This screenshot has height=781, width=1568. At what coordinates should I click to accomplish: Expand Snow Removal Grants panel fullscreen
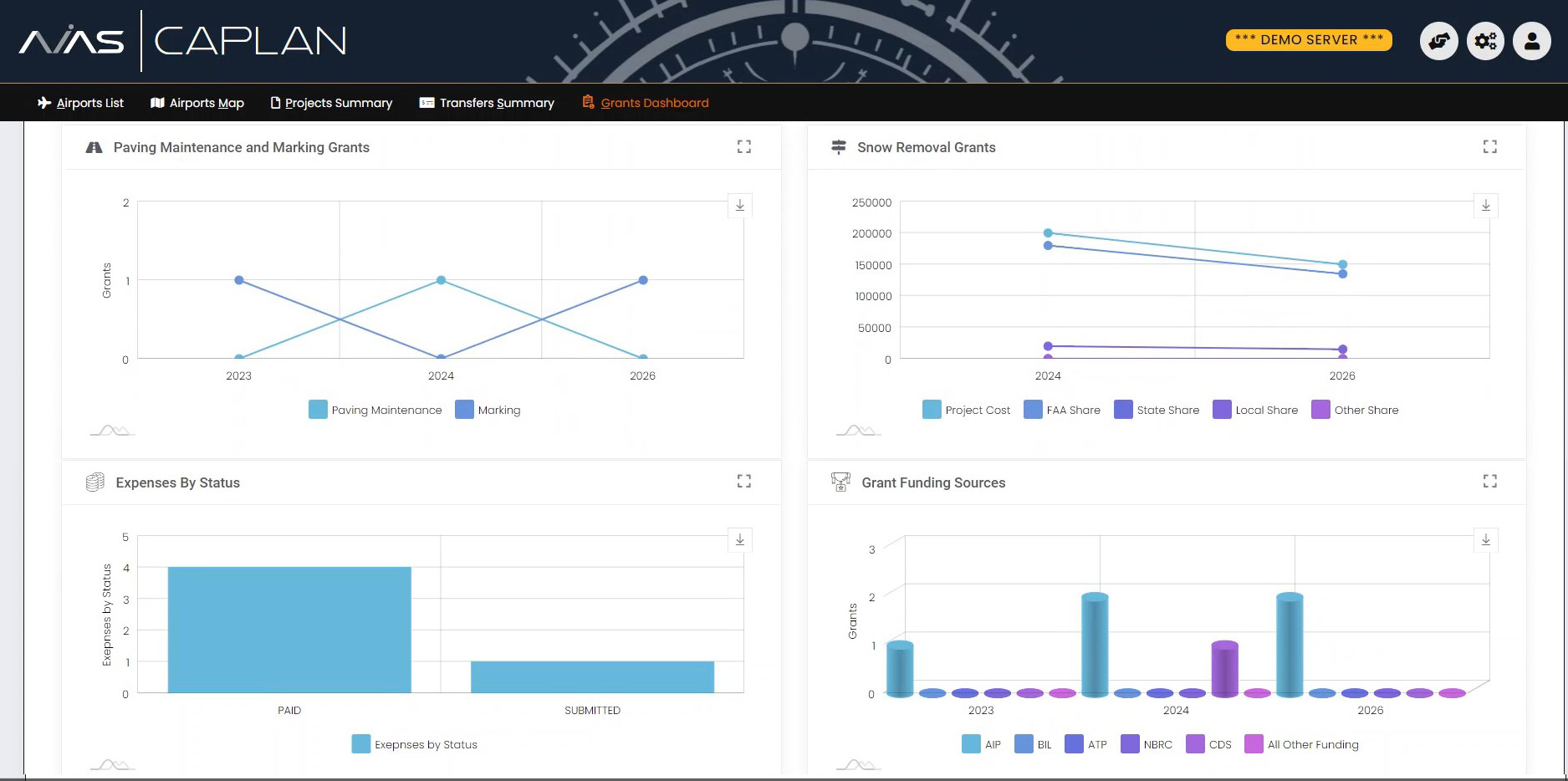1489,147
